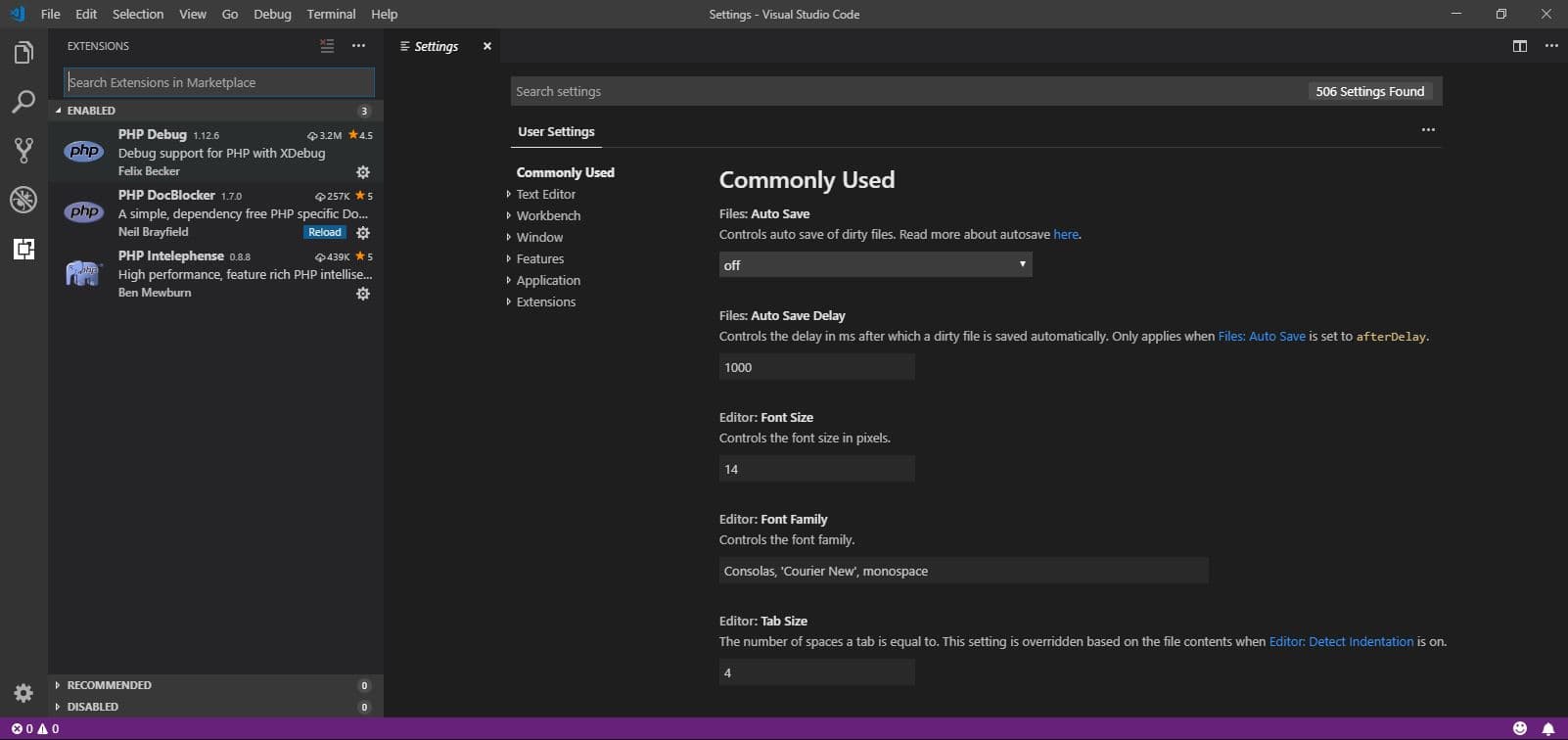Screen dimensions: 1568x740
Task: Click Reload button for PHP DocBlocker
Action: coord(325,232)
